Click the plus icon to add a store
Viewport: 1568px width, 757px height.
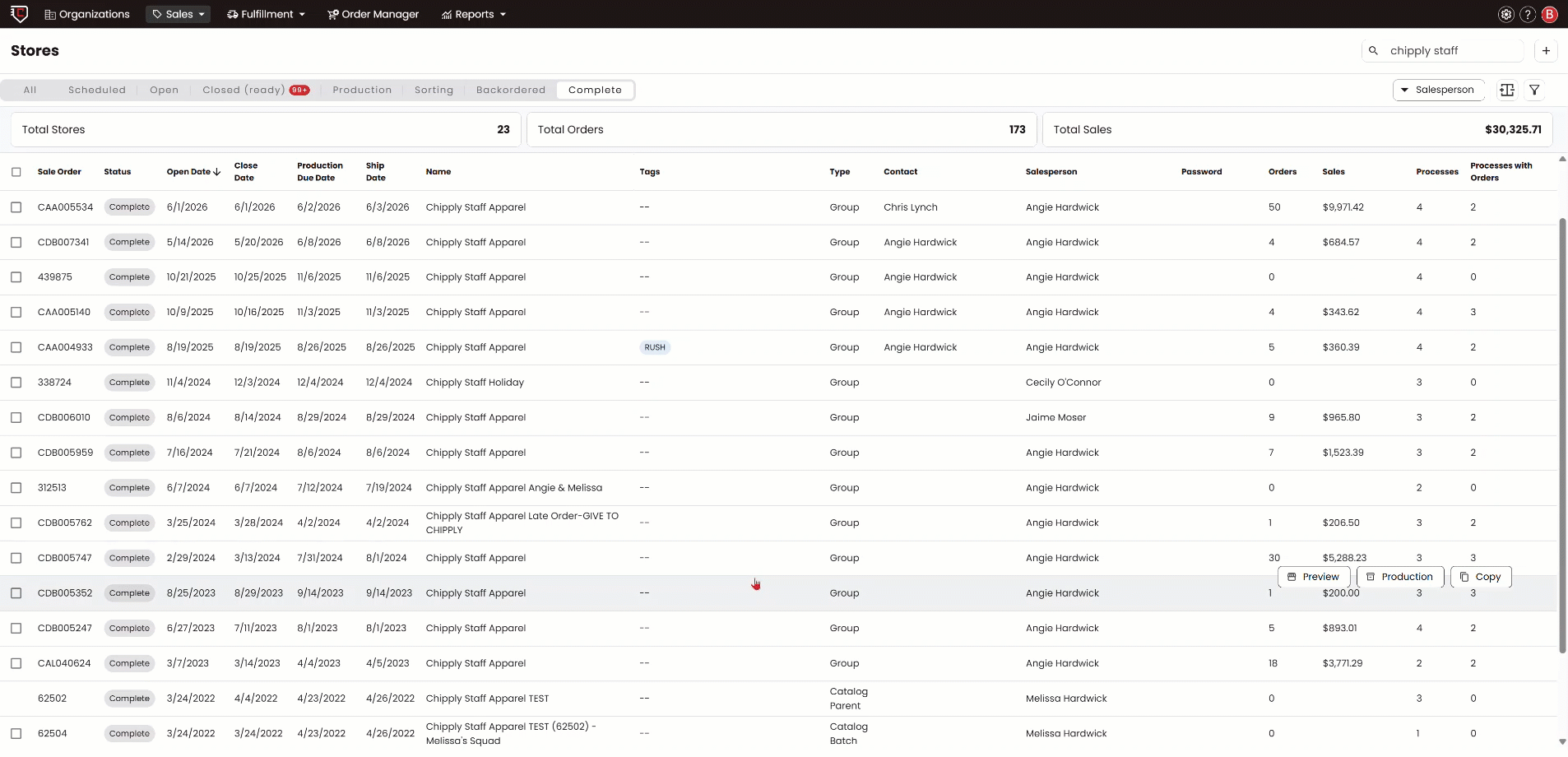click(x=1546, y=51)
